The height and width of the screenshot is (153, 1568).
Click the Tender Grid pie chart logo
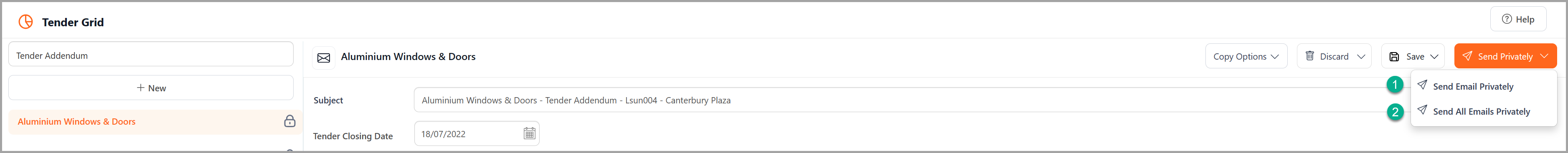tap(25, 22)
